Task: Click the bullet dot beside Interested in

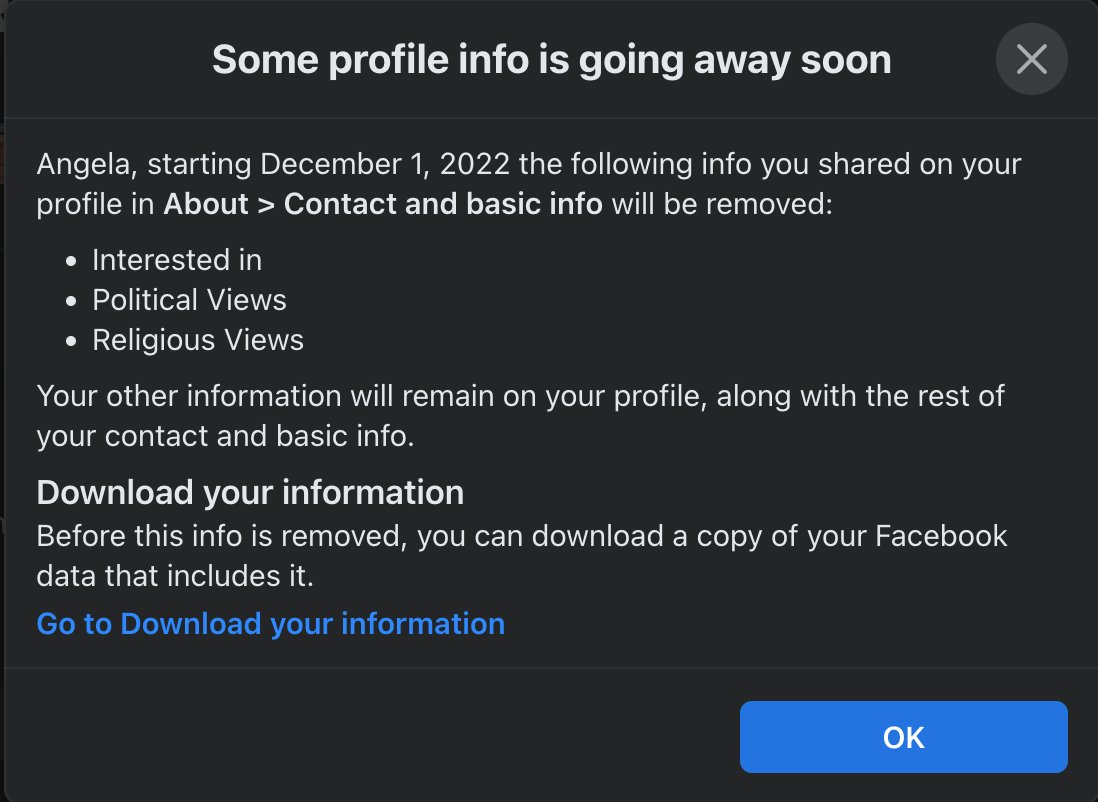Action: (71, 261)
